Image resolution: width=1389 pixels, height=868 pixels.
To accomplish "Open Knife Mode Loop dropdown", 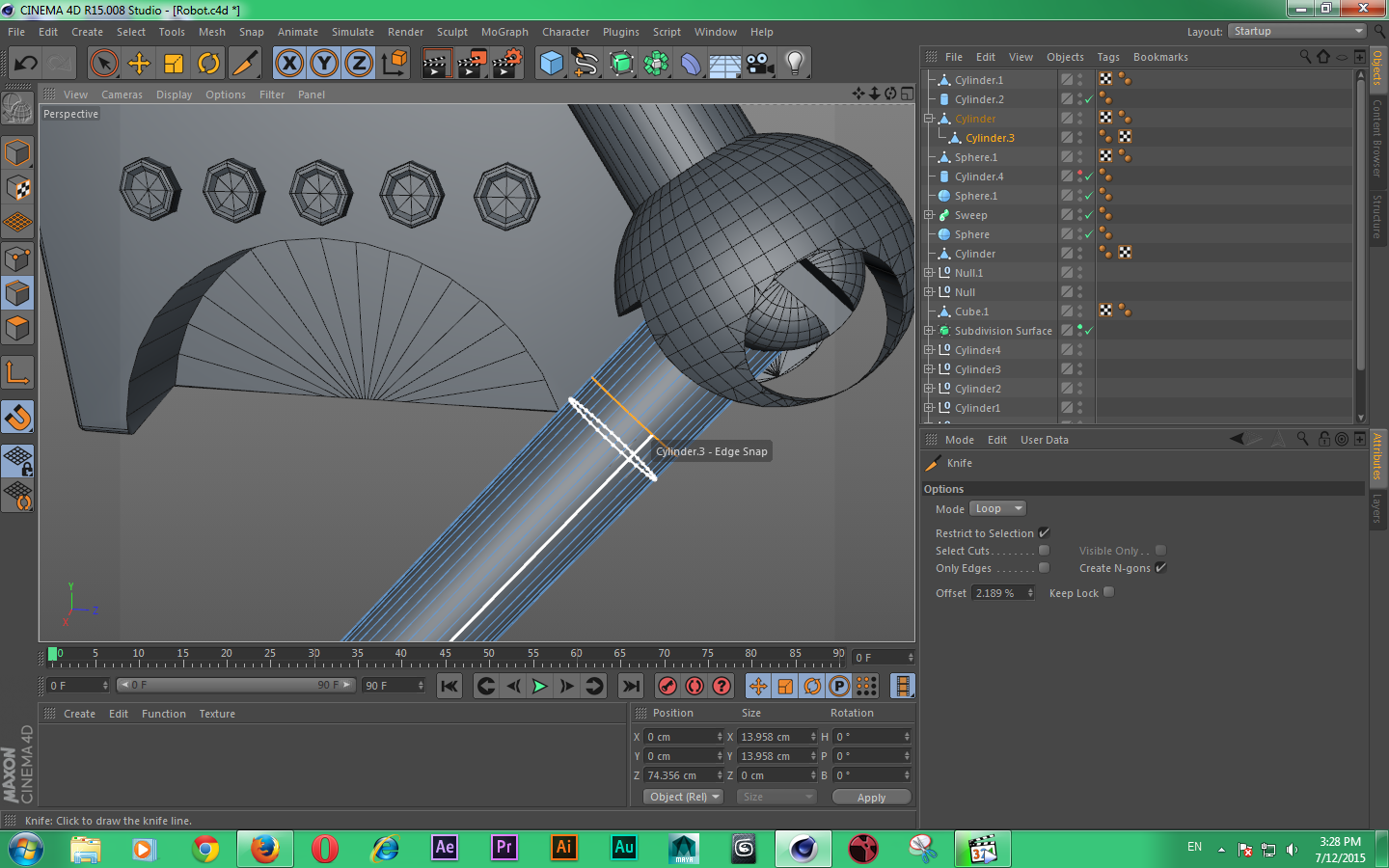I will [x=997, y=508].
